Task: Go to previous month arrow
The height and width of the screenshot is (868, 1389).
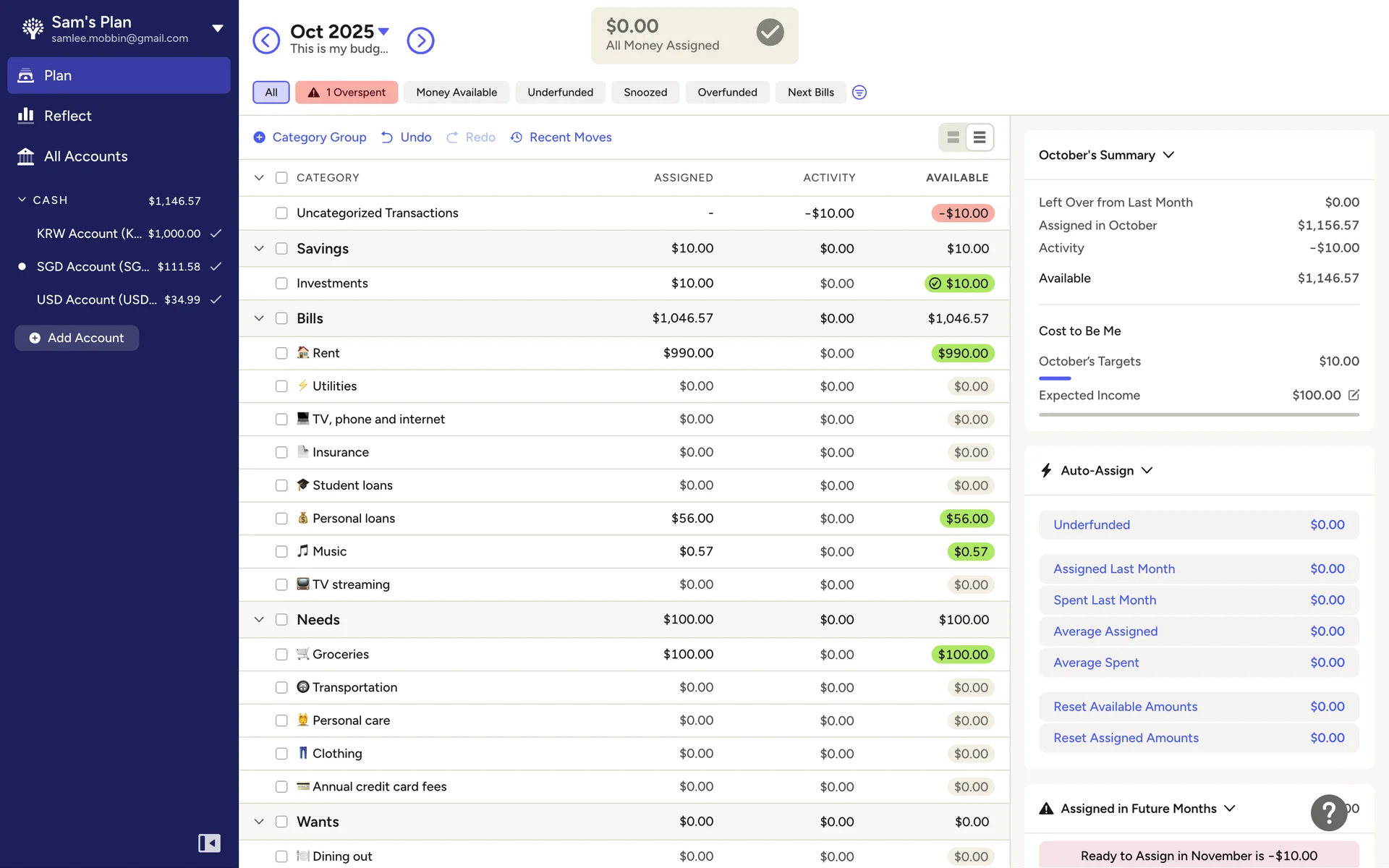Action: click(266, 41)
